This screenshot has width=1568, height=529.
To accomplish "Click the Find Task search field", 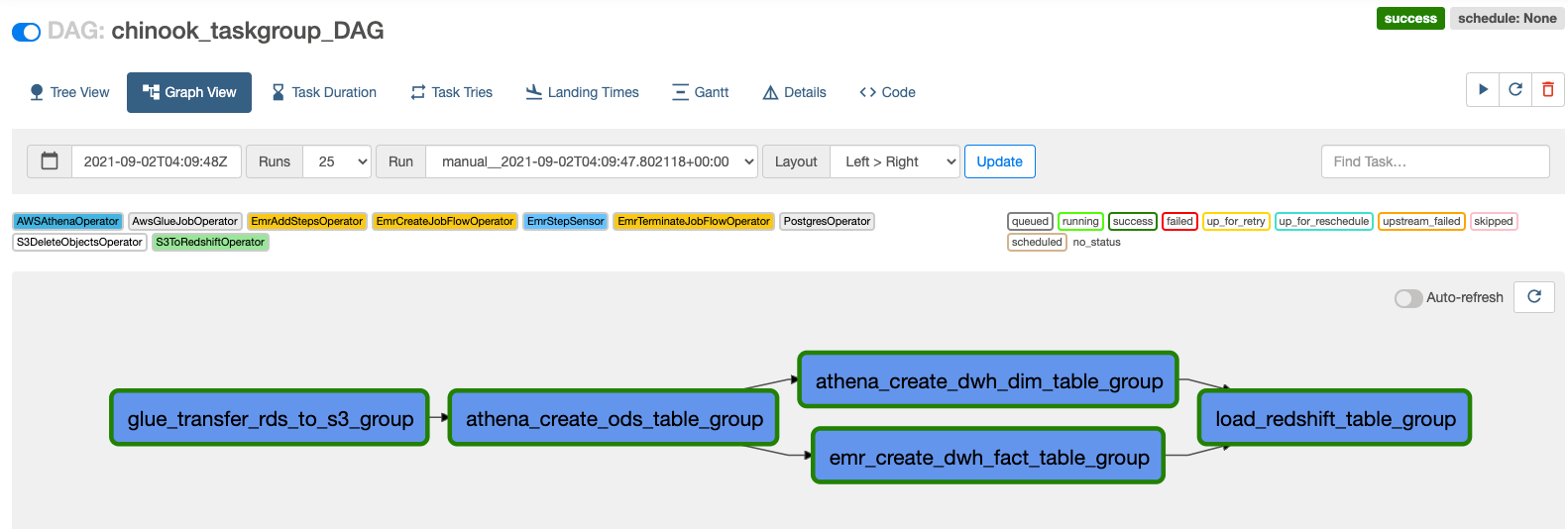I will tap(1434, 161).
